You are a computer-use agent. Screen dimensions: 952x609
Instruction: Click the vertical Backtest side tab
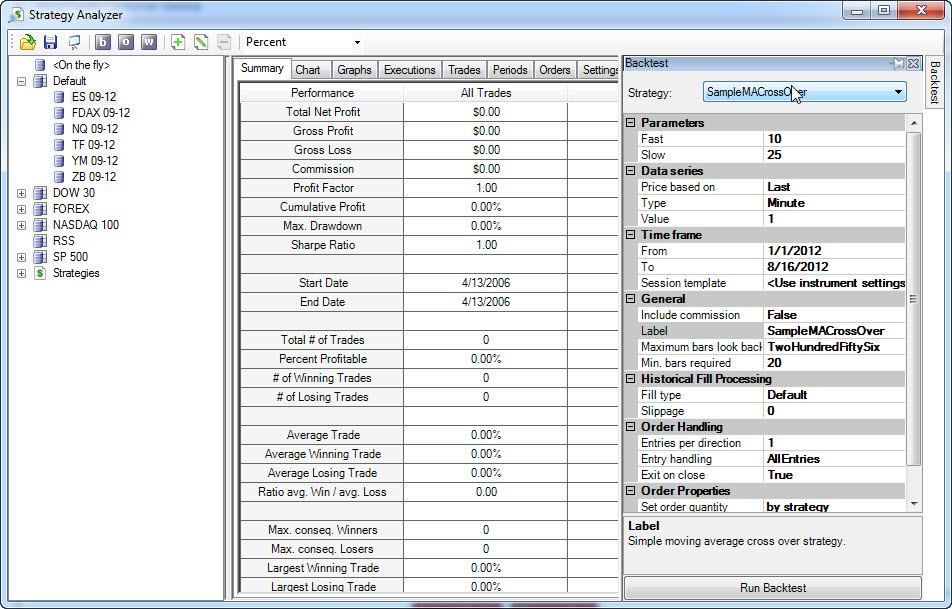935,82
